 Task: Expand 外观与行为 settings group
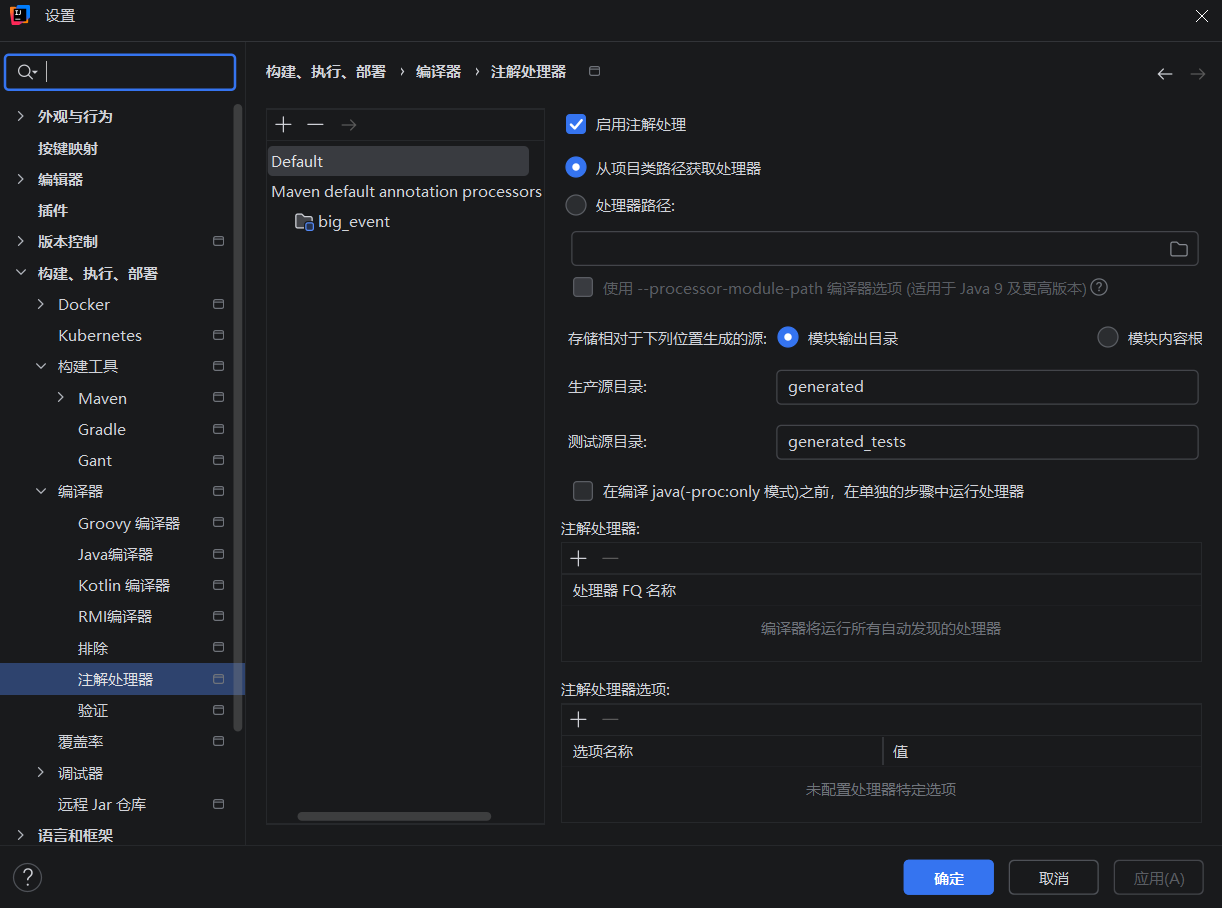tap(21, 116)
